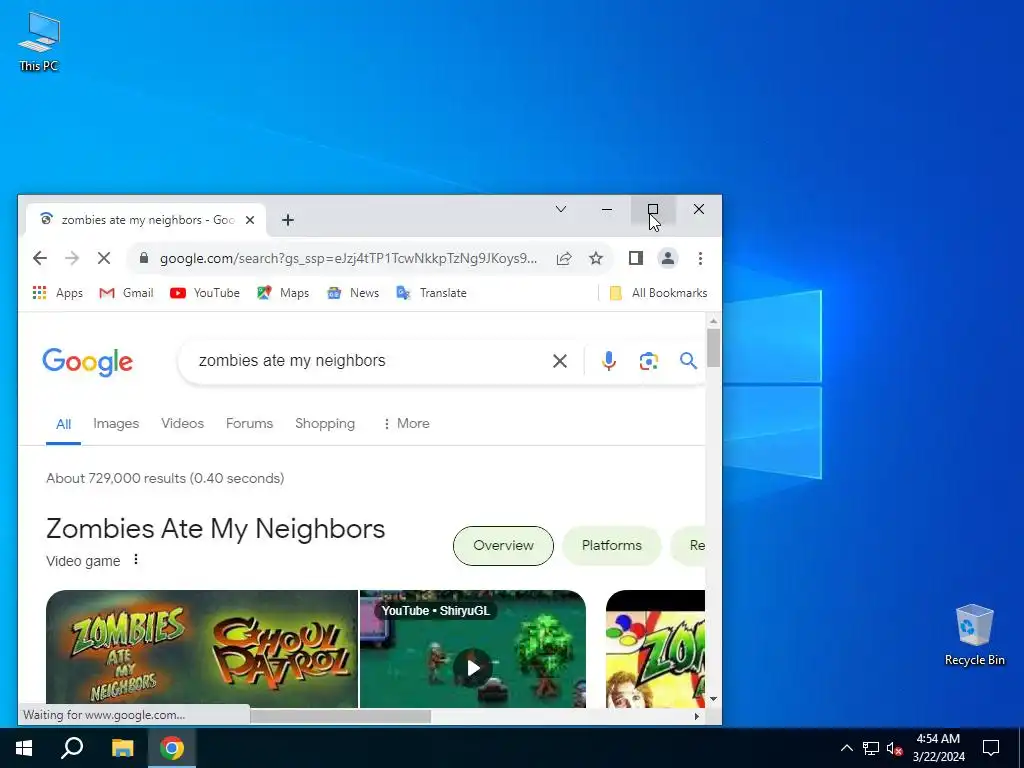Open the Translate bookmark

click(x=431, y=293)
